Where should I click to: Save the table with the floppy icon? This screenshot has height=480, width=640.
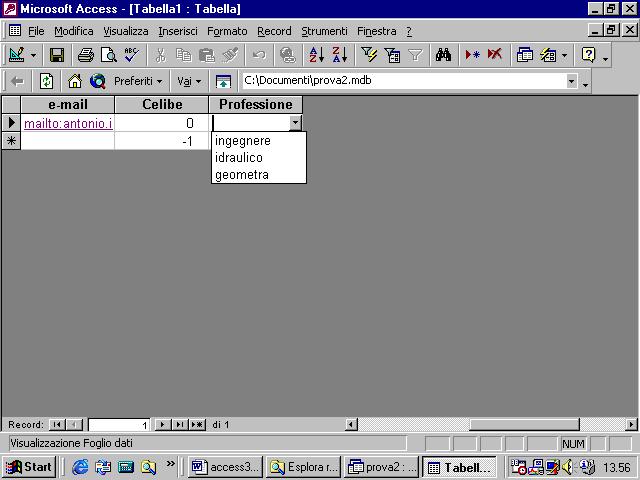pos(57,55)
